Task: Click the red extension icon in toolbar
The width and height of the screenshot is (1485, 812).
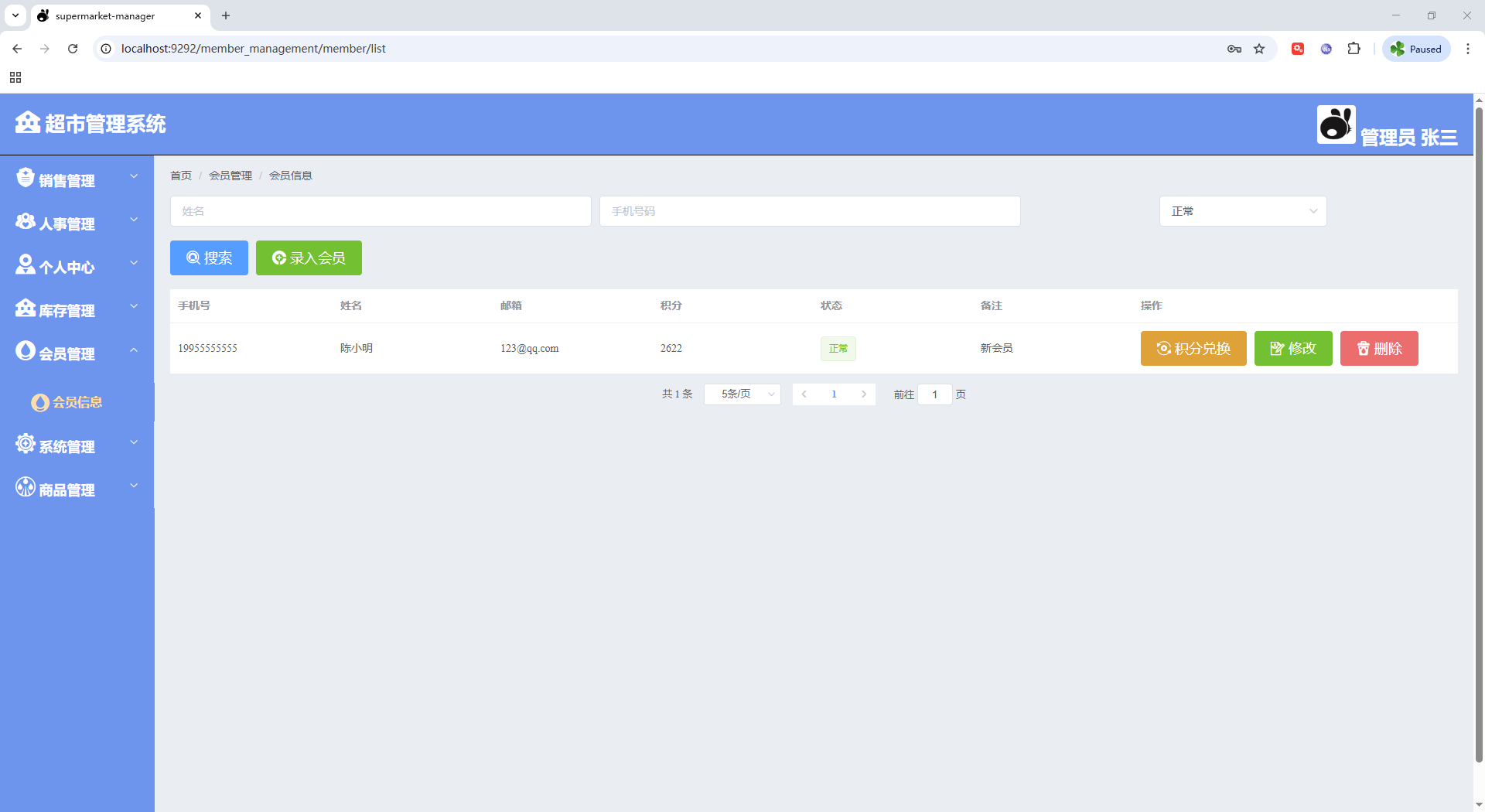Action: 1298,49
